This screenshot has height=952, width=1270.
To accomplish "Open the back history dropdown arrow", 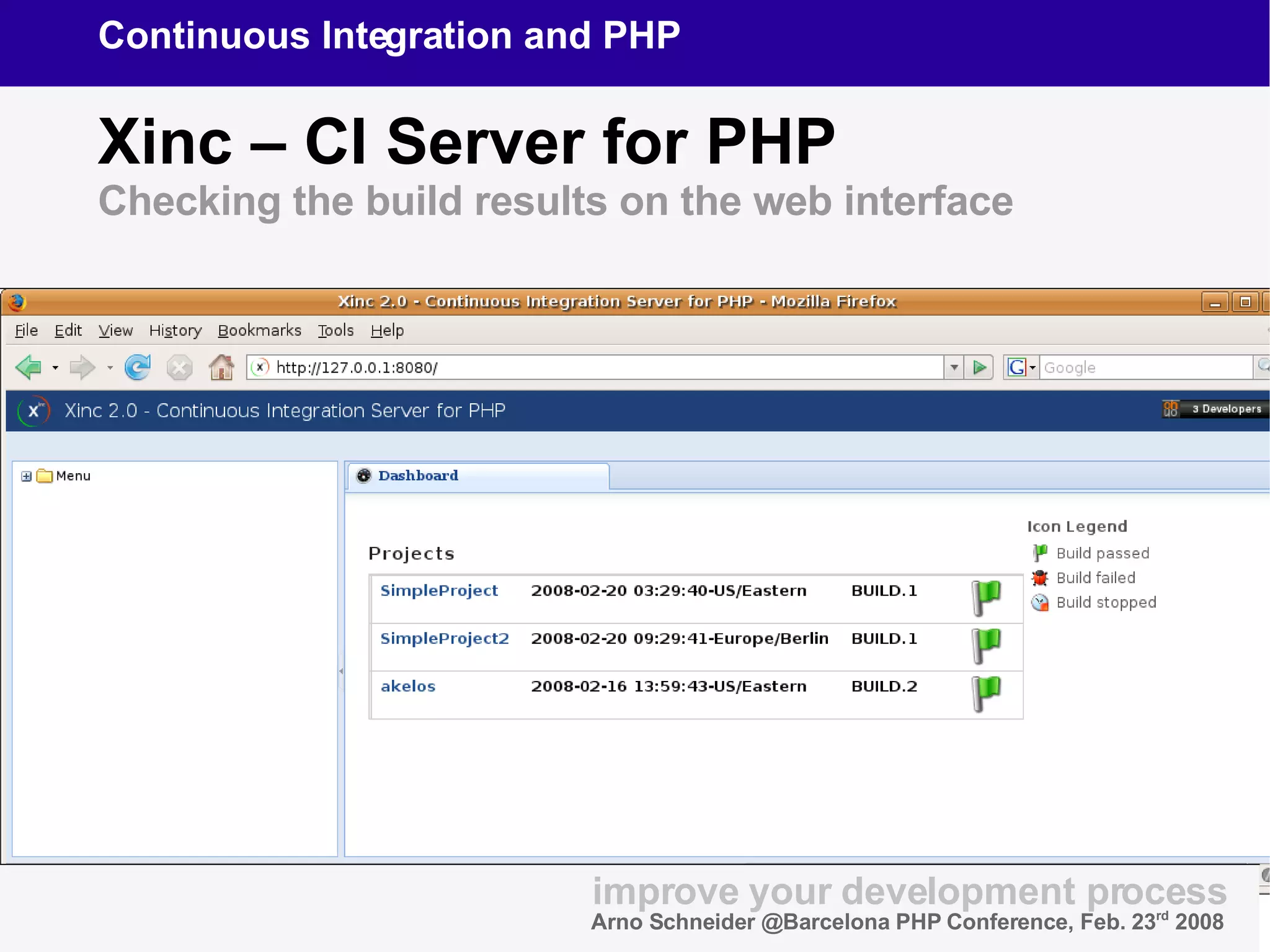I will pos(55,368).
